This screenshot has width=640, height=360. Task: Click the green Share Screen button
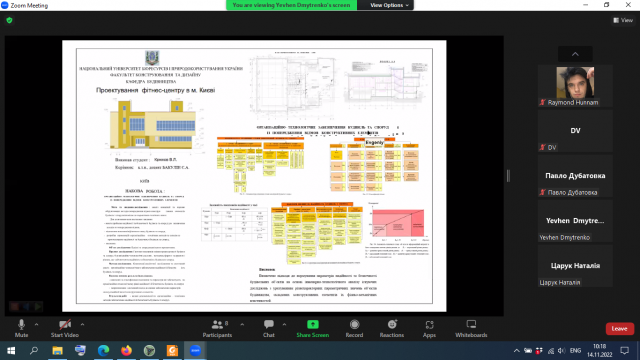click(x=313, y=328)
